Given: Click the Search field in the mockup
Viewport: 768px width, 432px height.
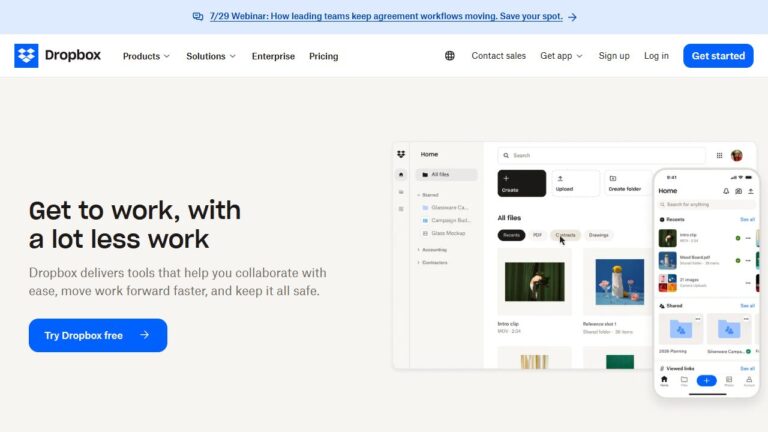Looking at the screenshot, I should click(601, 155).
